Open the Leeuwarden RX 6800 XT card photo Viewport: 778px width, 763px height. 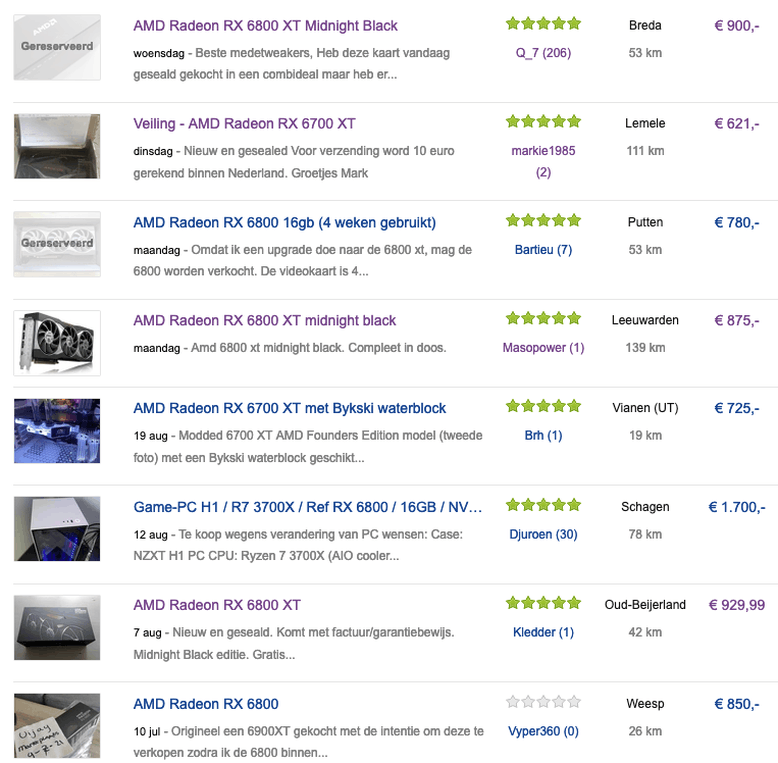tap(57, 343)
